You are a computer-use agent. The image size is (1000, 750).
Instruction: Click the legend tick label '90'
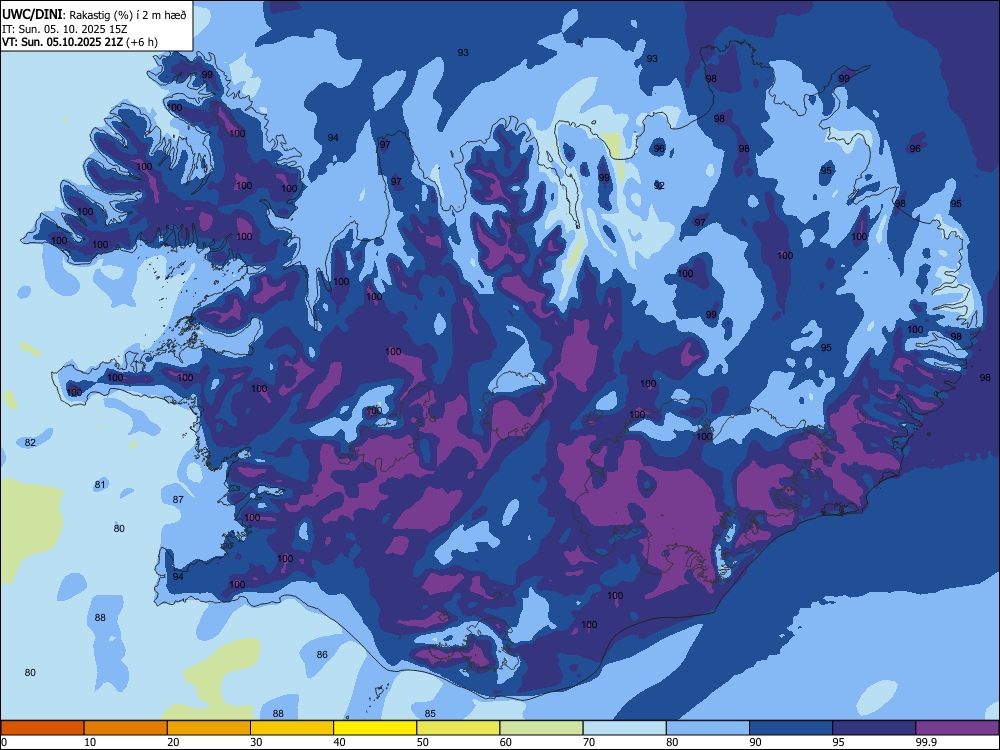coord(755,742)
